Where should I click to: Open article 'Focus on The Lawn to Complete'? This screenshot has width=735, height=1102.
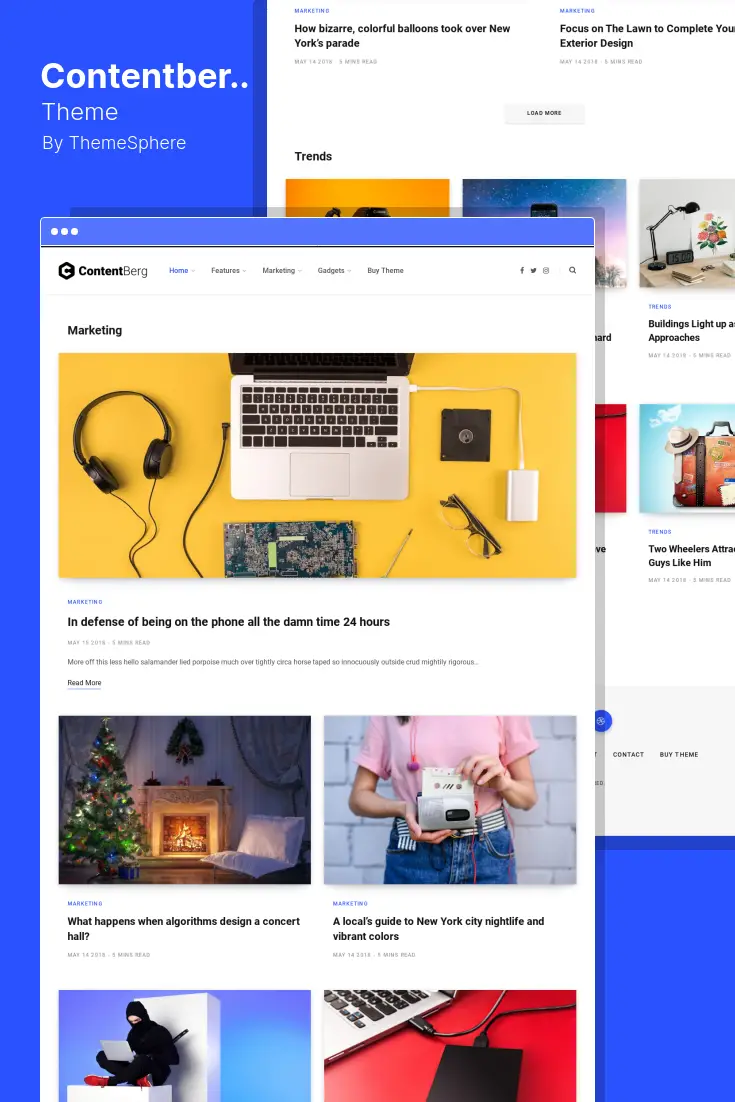point(647,36)
